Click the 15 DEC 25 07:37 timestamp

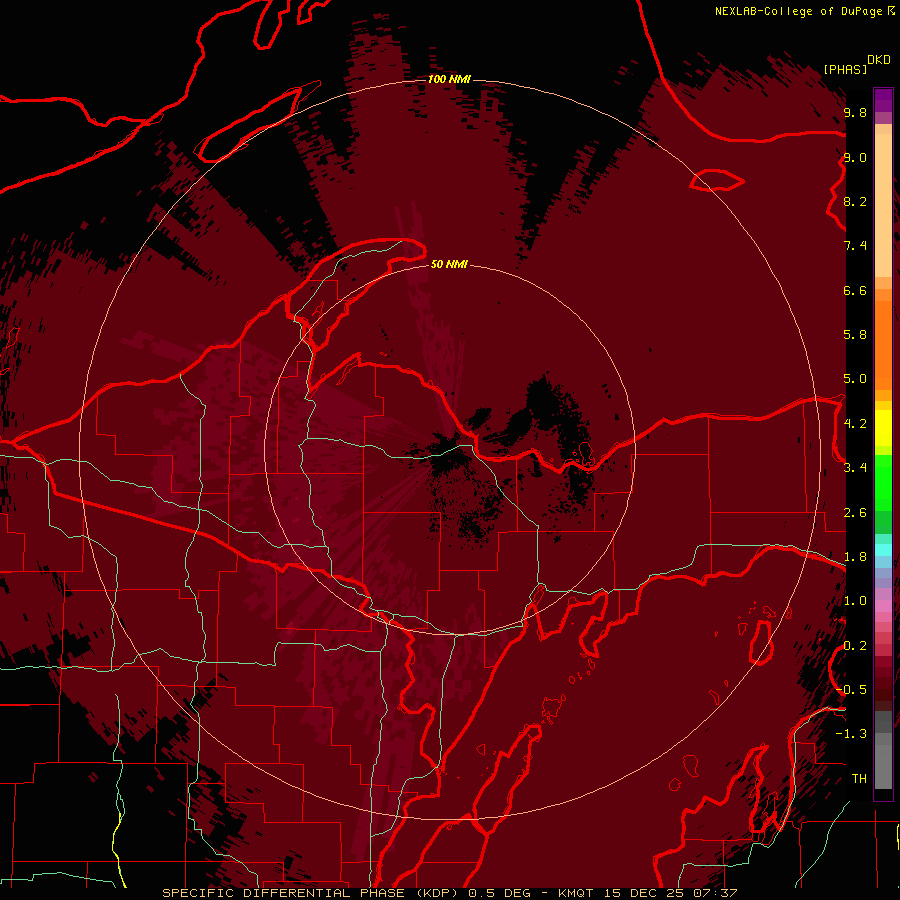tap(670, 893)
